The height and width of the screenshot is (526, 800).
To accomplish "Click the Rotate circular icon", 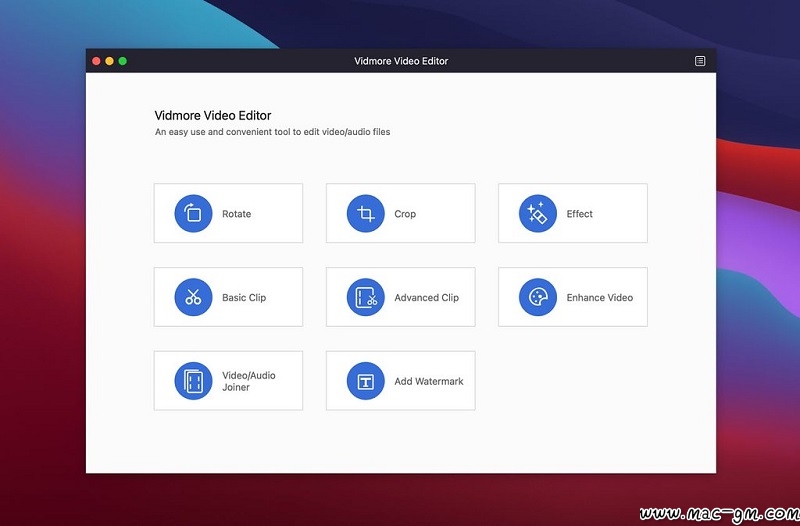I will pyautogui.click(x=193, y=213).
